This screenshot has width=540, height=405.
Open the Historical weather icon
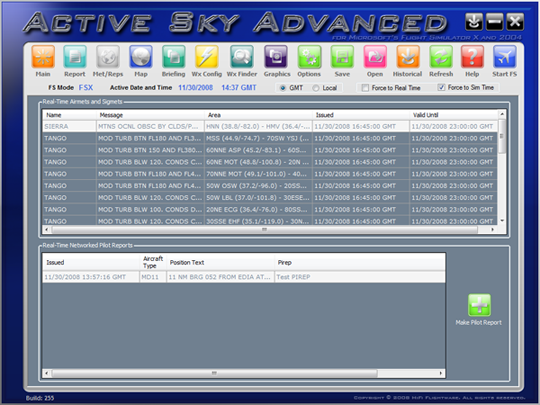(x=408, y=56)
